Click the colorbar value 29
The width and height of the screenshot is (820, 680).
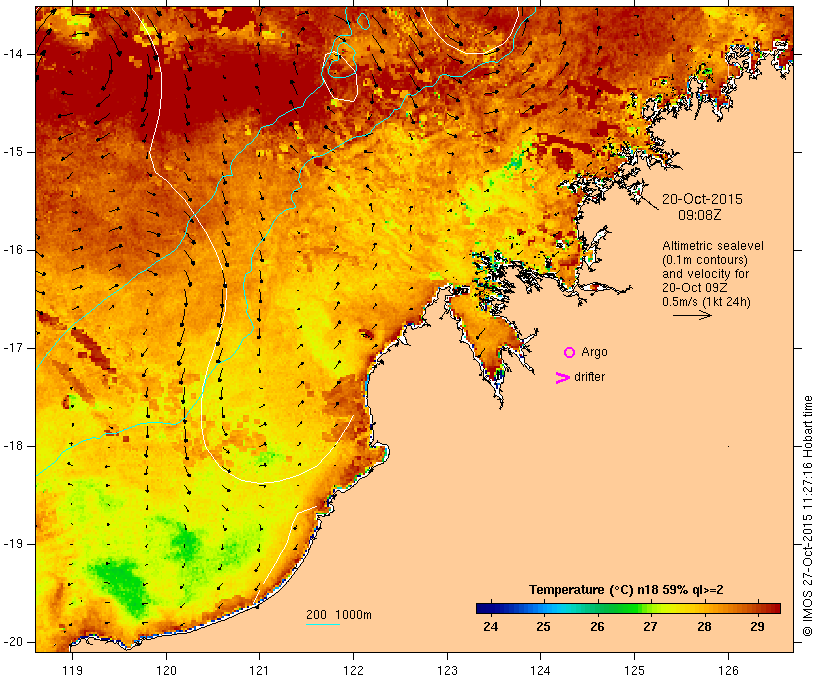pyautogui.click(x=757, y=627)
